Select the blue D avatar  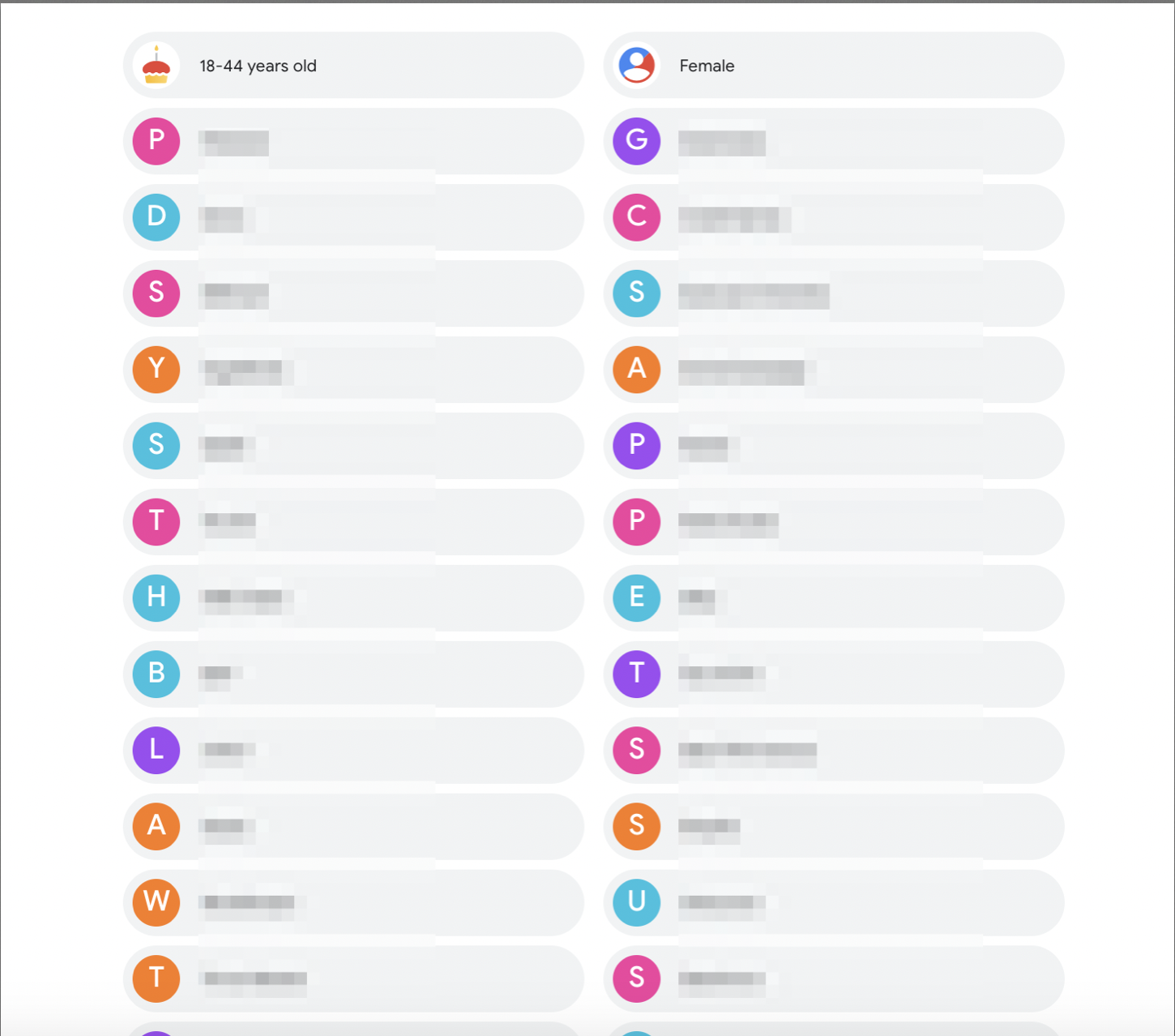[x=156, y=216]
